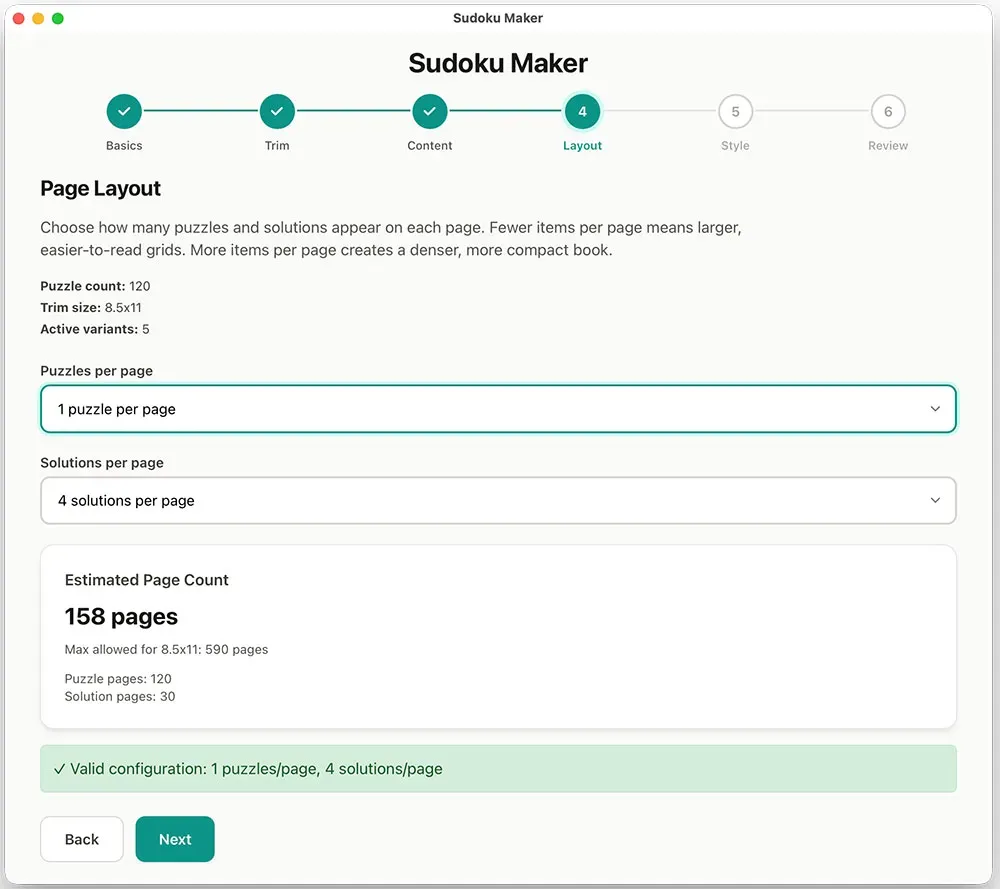Viewport: 1000px width, 889px height.
Task: Click the Next button
Action: click(x=175, y=839)
